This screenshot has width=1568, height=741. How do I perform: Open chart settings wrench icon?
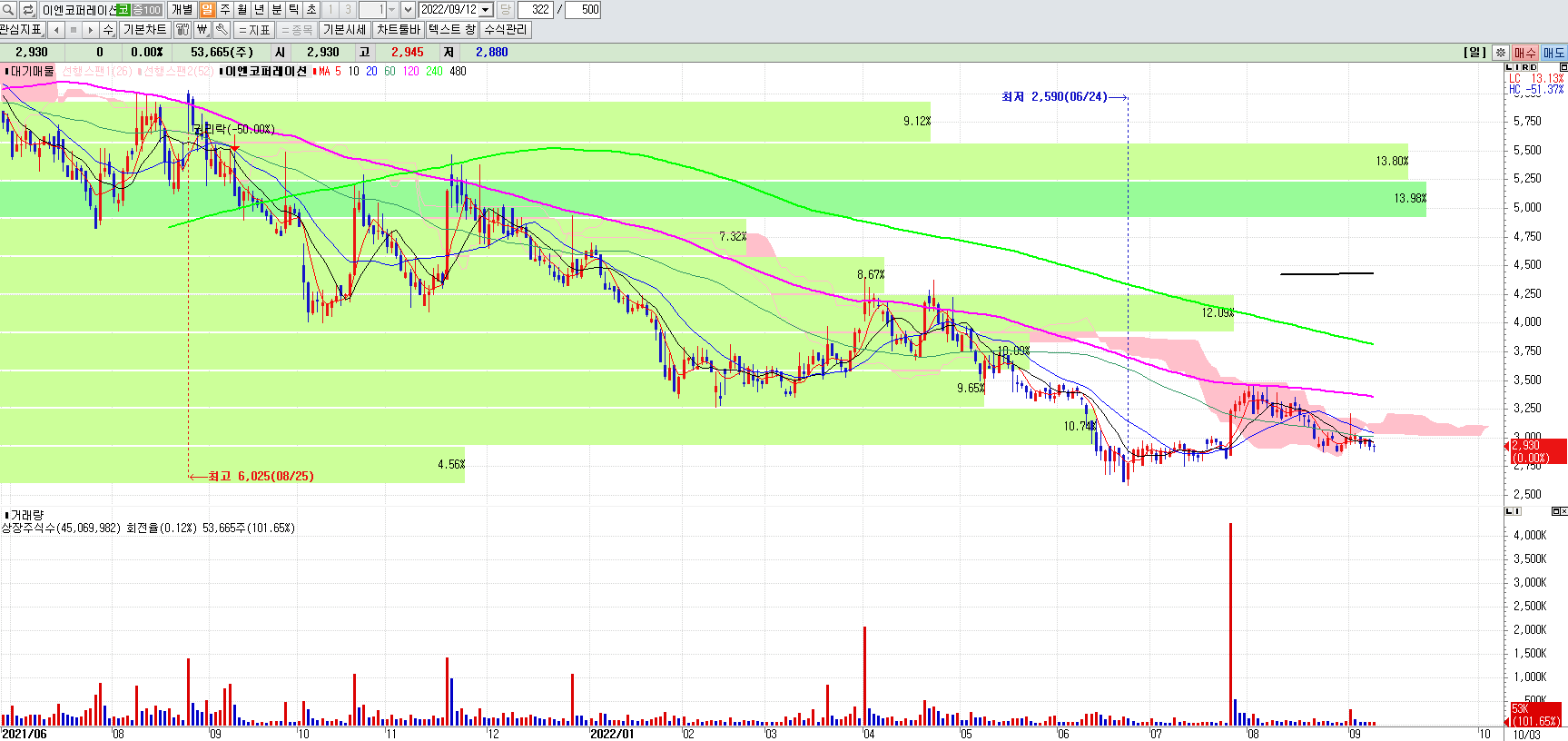[222, 30]
